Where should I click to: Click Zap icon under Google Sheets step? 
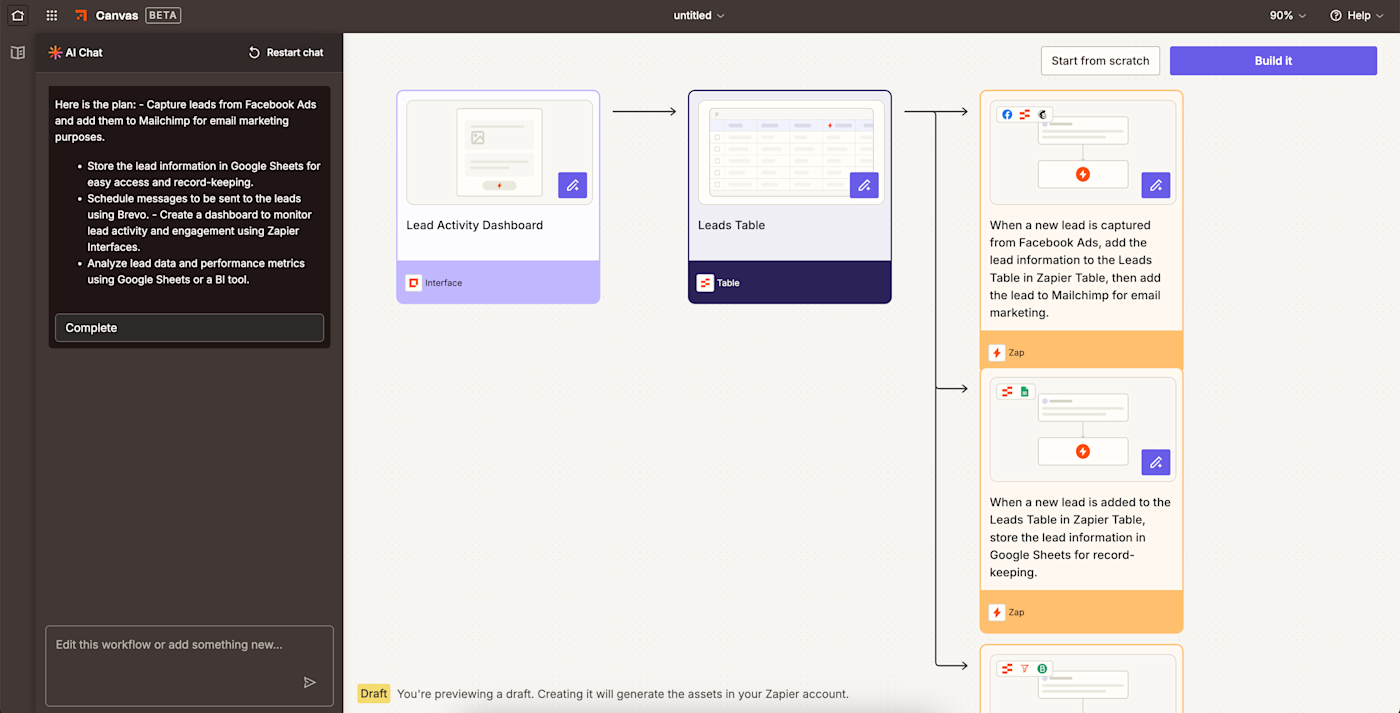[x=997, y=612]
